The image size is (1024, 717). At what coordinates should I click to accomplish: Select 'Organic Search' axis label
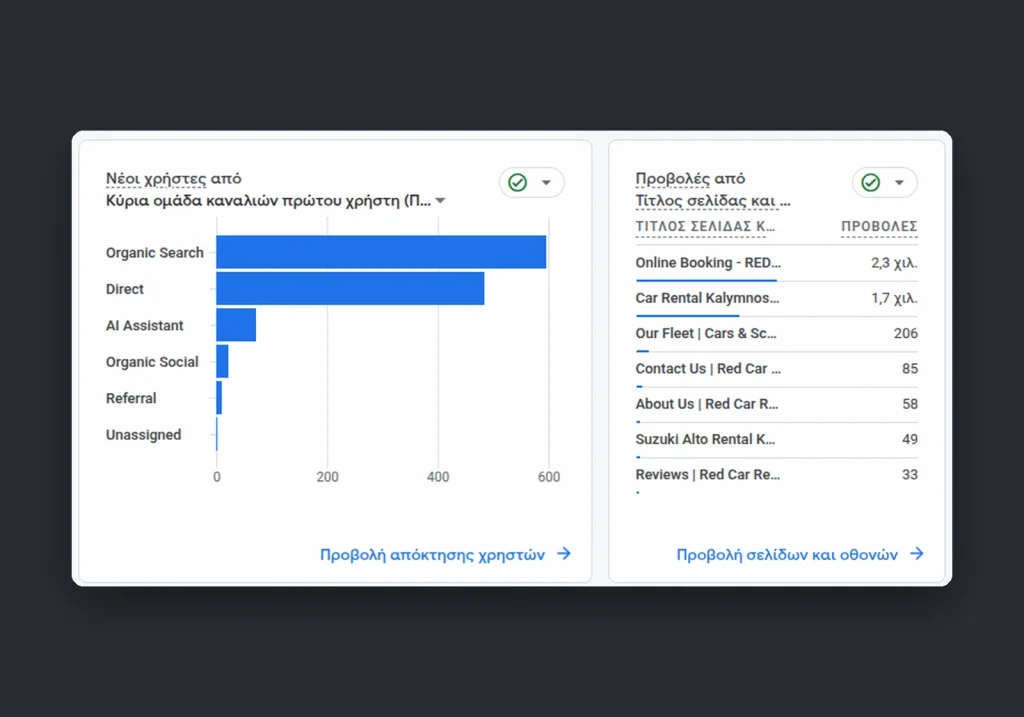coord(155,253)
